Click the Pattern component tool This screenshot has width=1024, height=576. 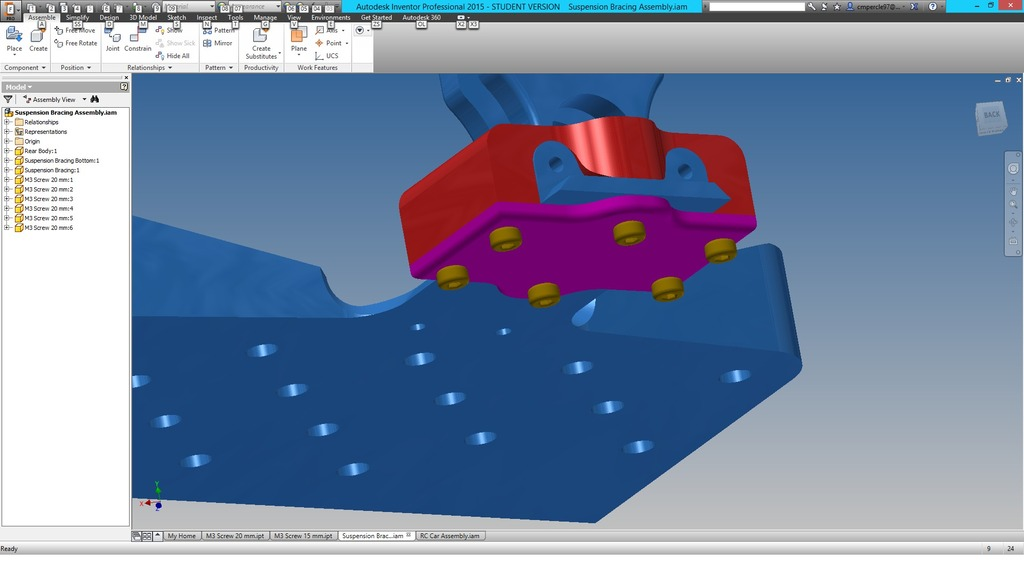coord(218,31)
